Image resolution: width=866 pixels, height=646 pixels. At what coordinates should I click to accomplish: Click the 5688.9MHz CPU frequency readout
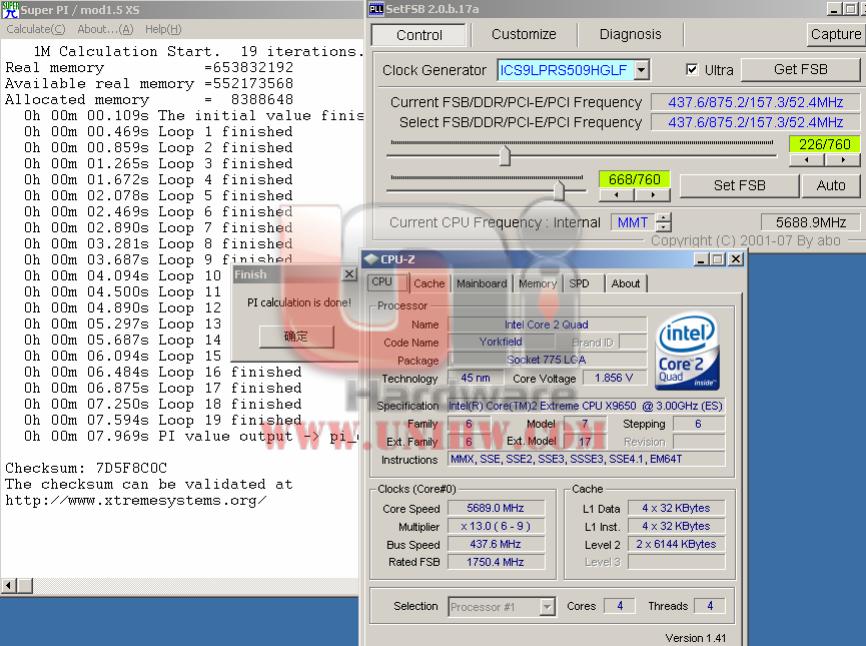[810, 223]
